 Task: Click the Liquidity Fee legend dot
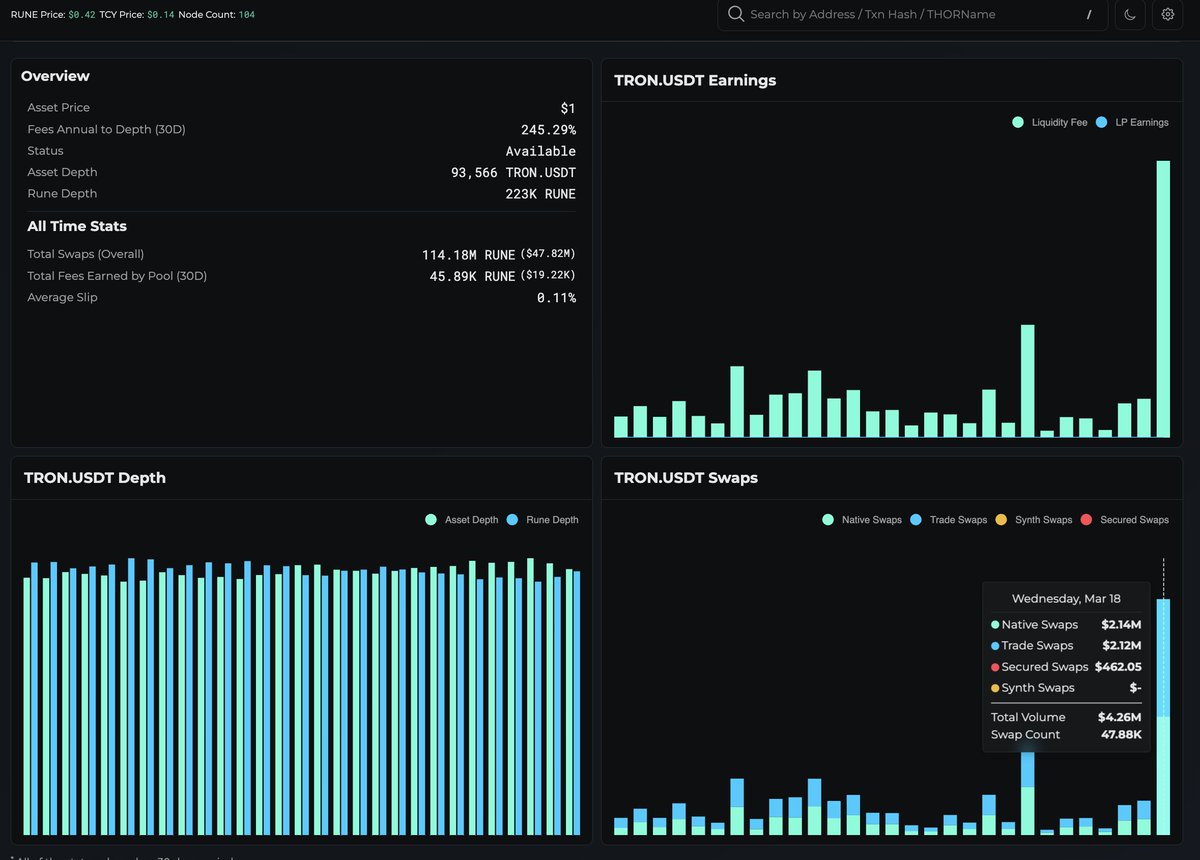coord(1017,122)
